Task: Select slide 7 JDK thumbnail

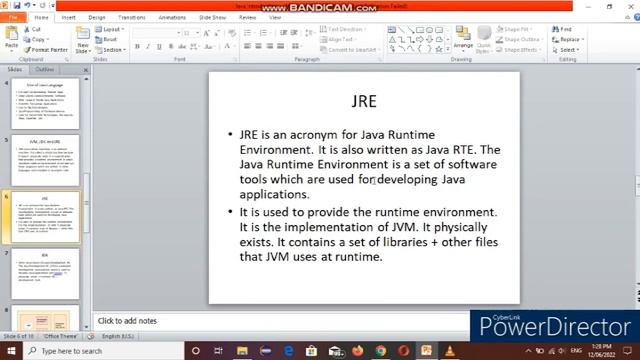Action: coord(45,274)
